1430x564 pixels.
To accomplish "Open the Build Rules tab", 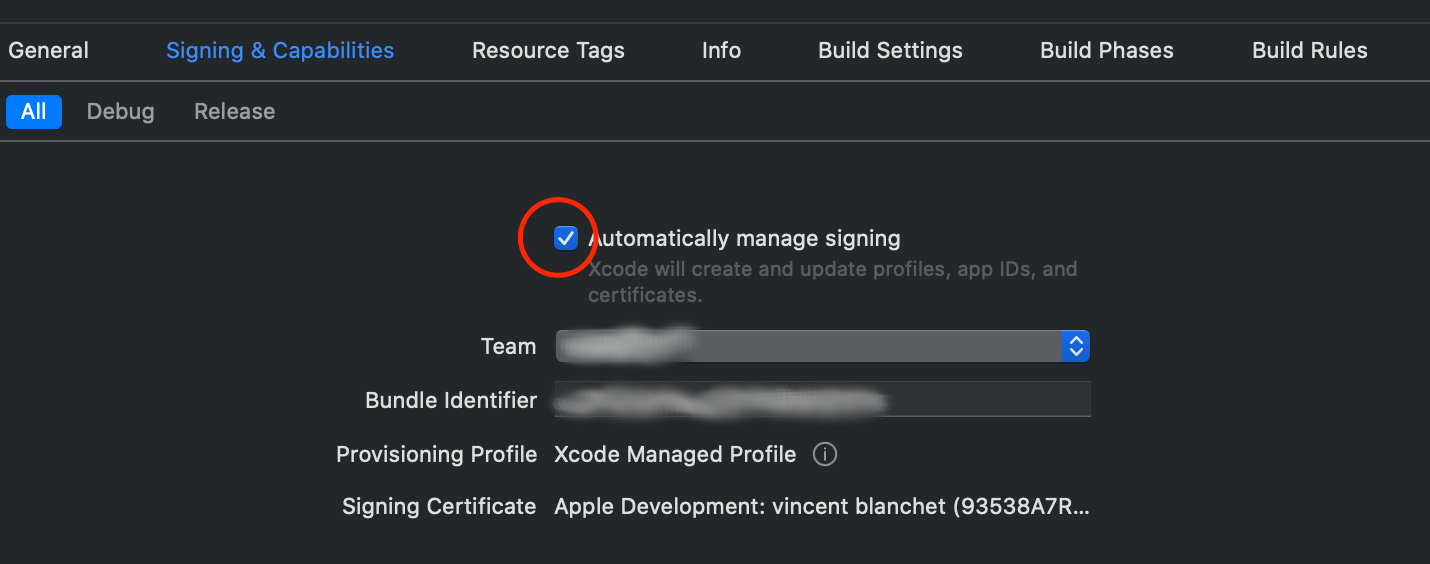I will [1310, 50].
